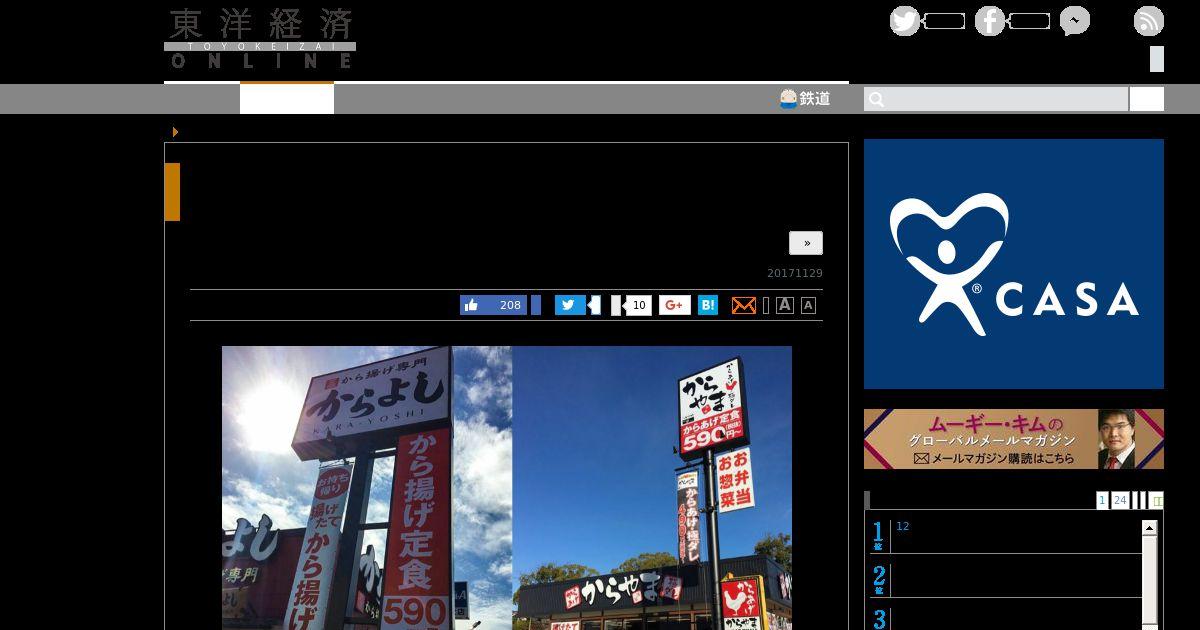Email the article via the envelope icon
The width and height of the screenshot is (1200, 630).
coord(743,305)
